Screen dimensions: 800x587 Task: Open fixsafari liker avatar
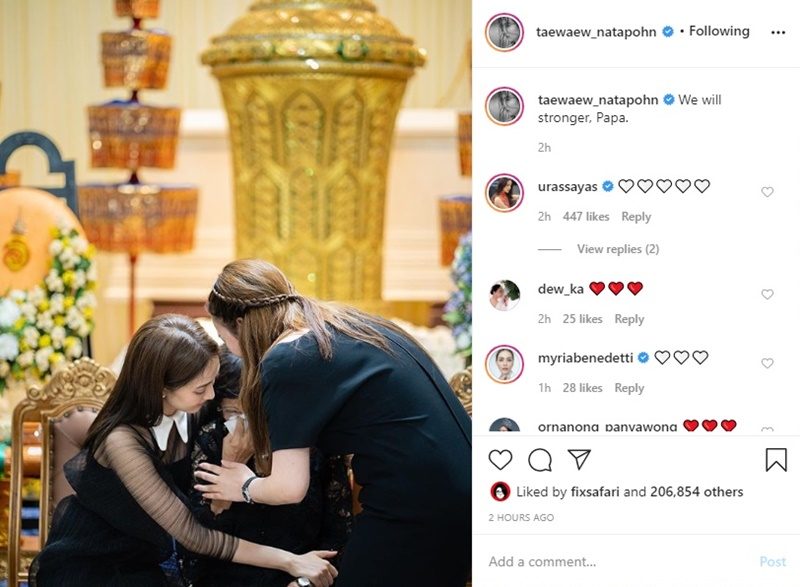[500, 492]
